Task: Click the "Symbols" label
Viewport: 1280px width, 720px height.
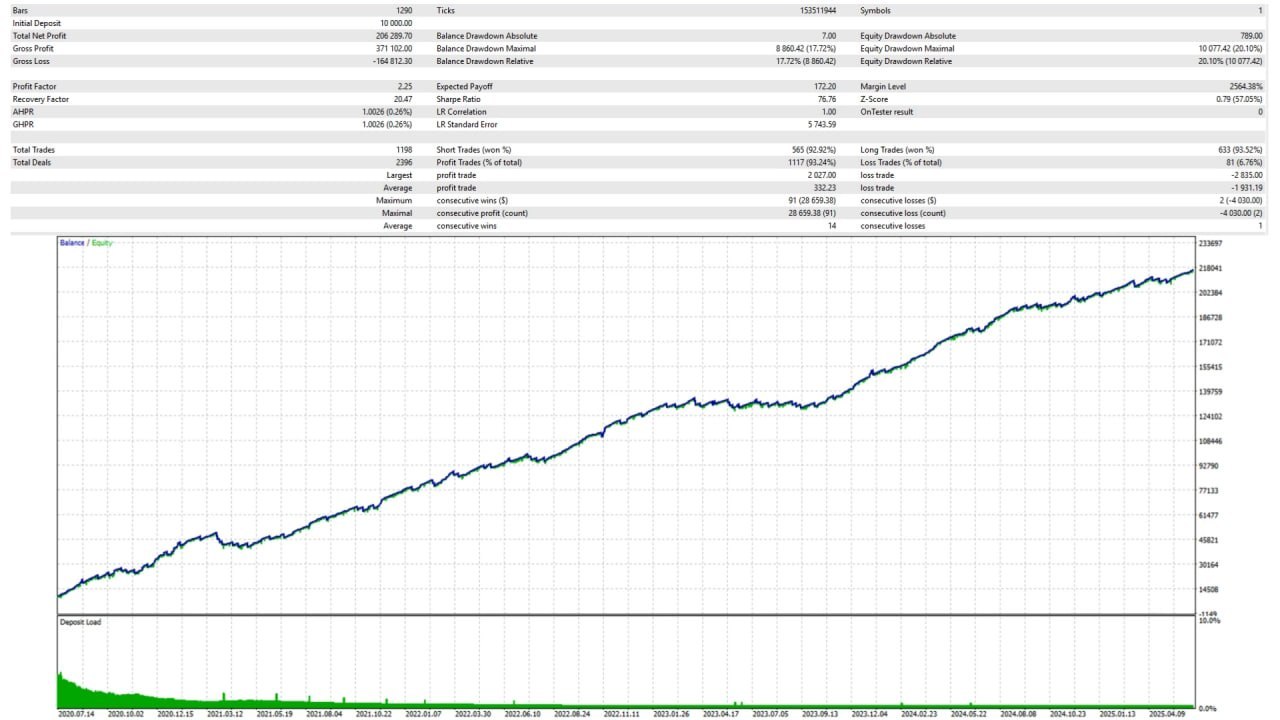Action: [x=875, y=10]
